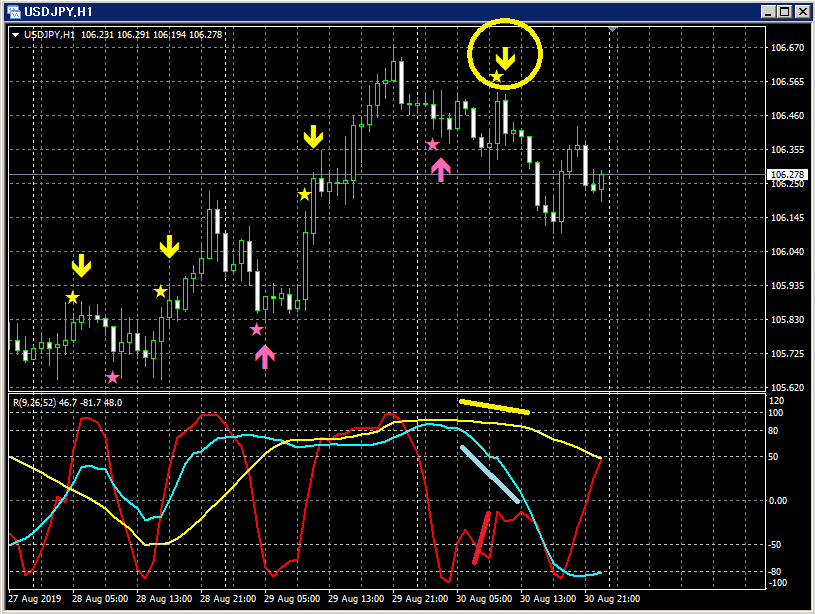This screenshot has width=815, height=614.
Task: Minimize the USDJPY,H1 chart window
Action: point(768,11)
